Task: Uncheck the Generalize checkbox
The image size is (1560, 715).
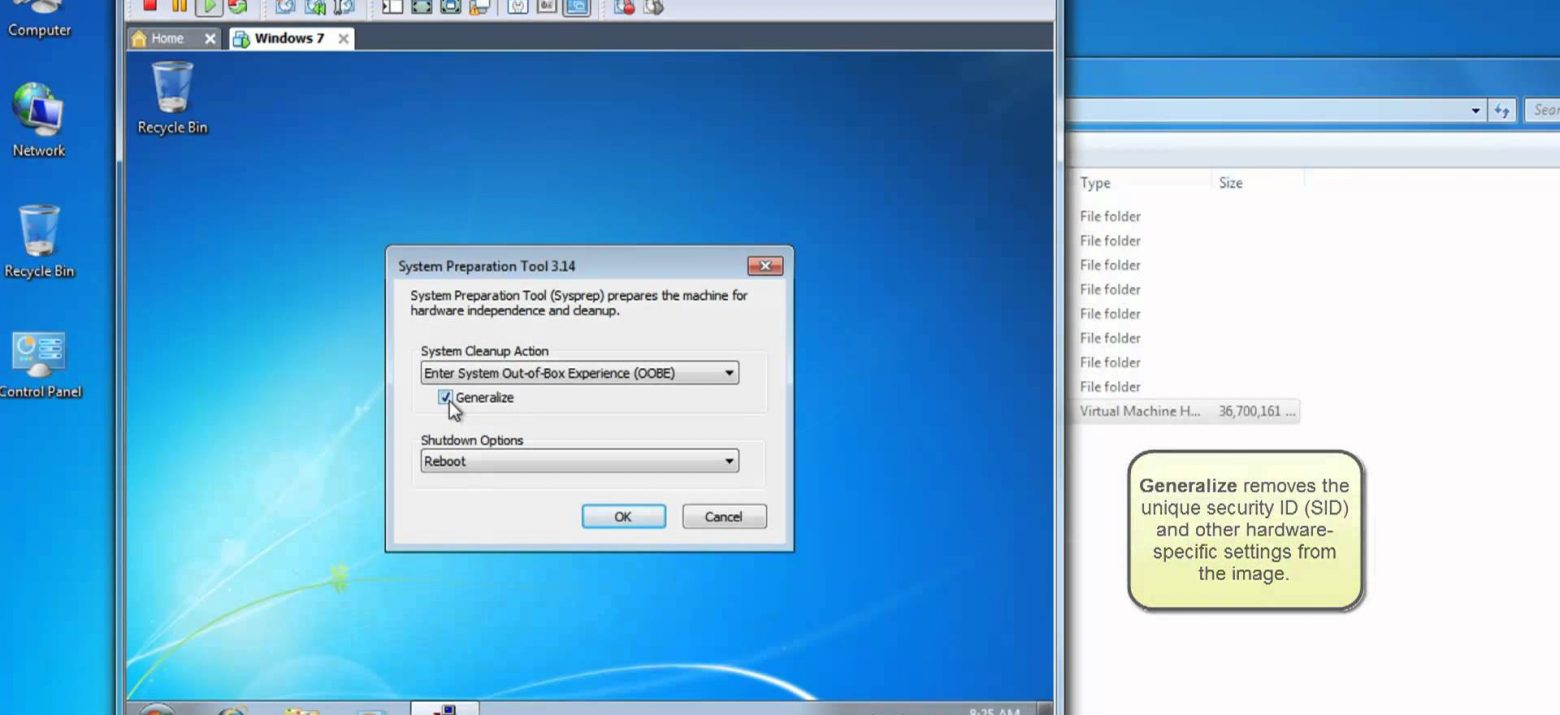Action: (x=445, y=397)
